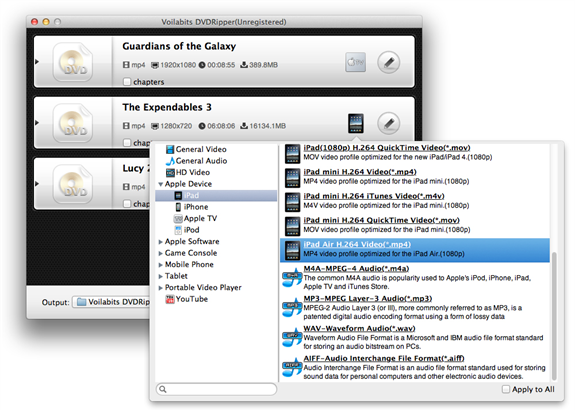Image resolution: width=575 pixels, height=411 pixels.
Task: Toggle chapters checkbox for Lucy
Action: pos(127,203)
